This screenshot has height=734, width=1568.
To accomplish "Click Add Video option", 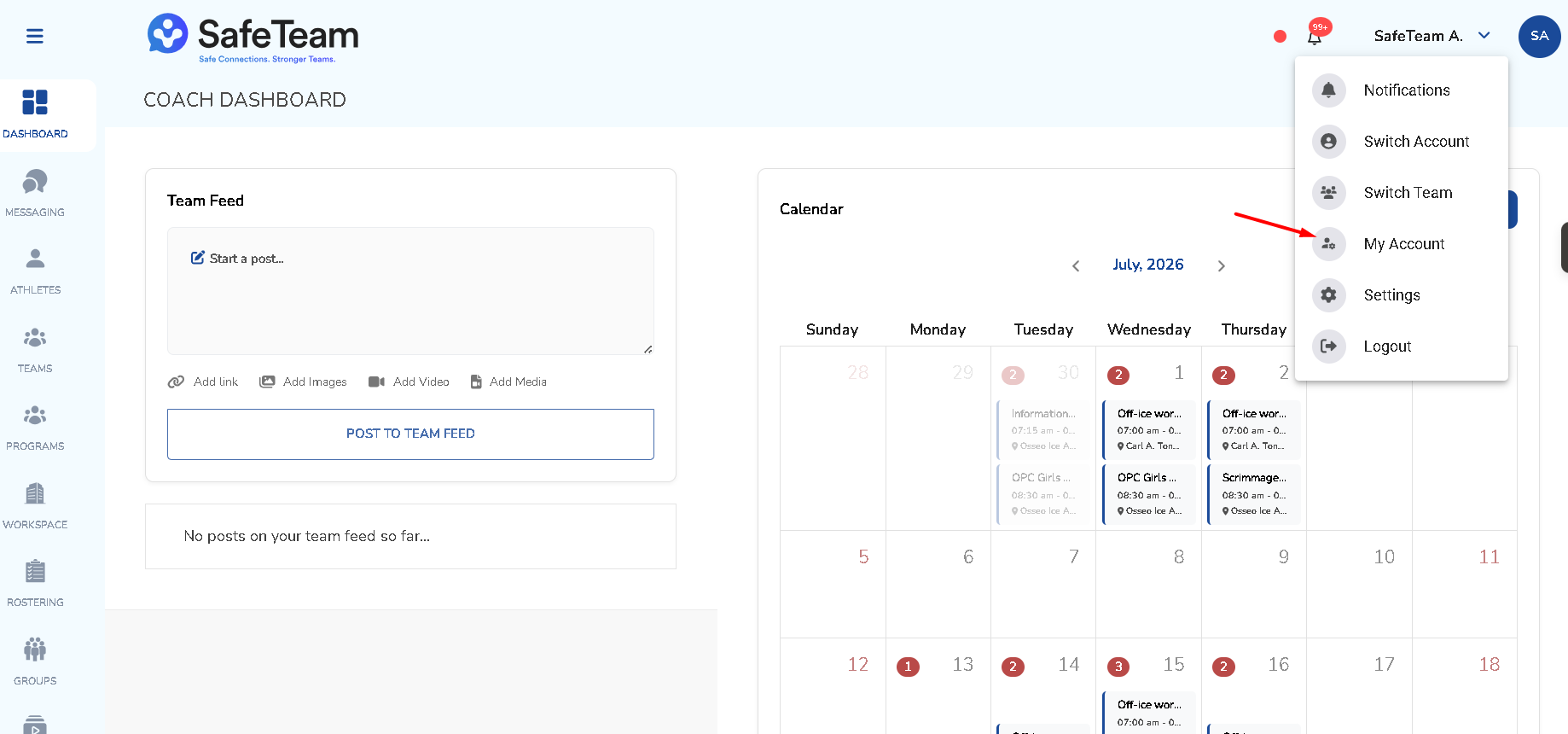I will [409, 382].
